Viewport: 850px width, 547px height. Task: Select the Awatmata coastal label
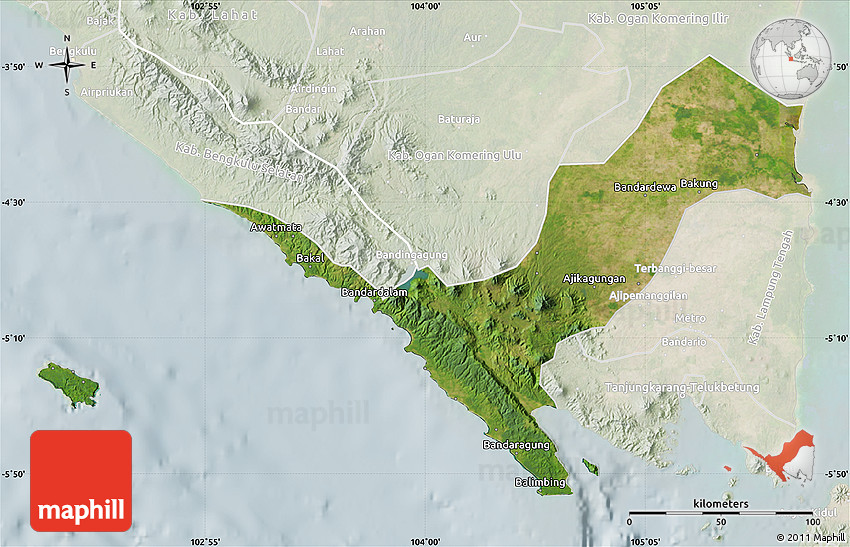coord(275,227)
